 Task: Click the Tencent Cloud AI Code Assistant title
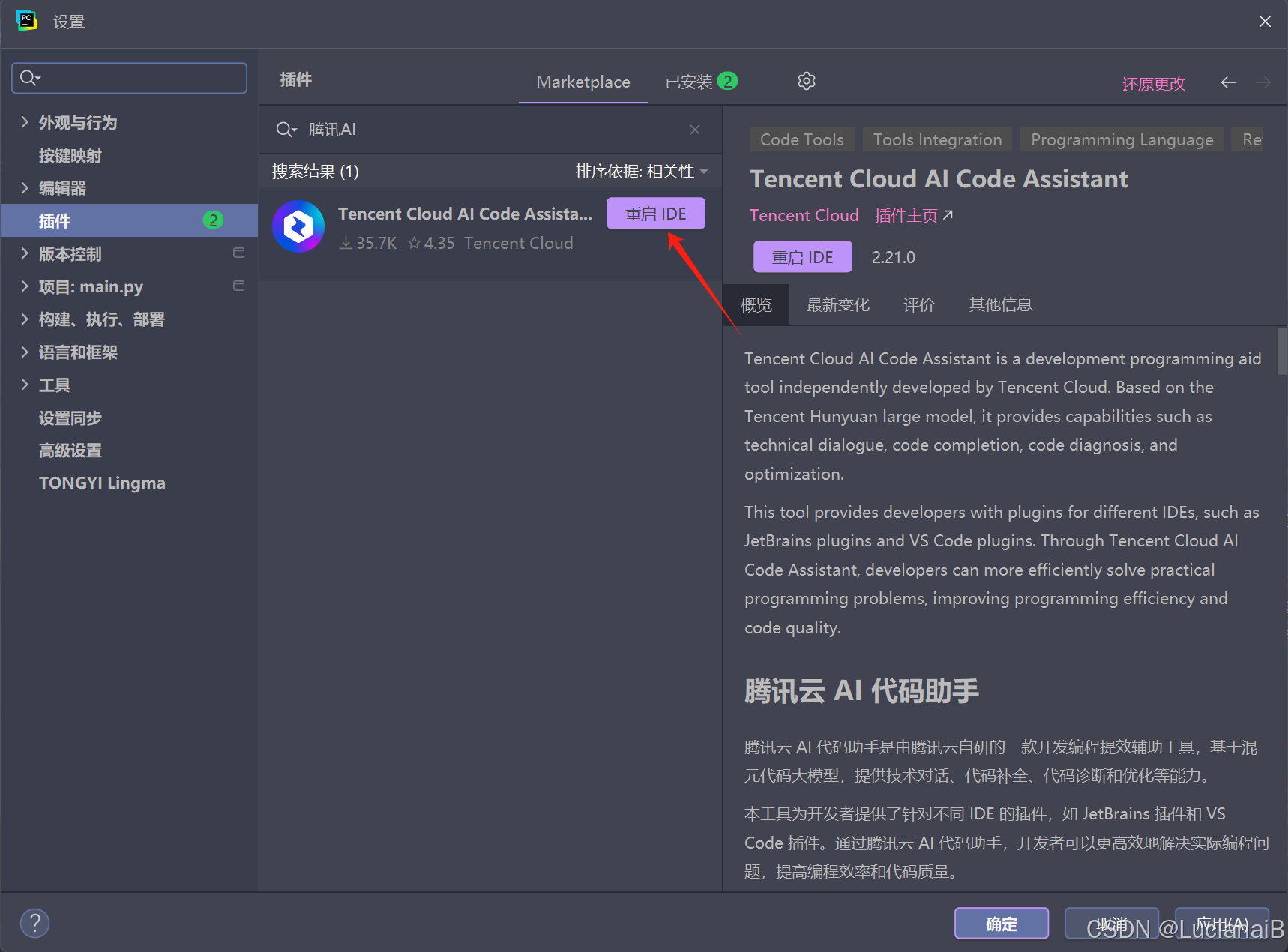coord(939,179)
